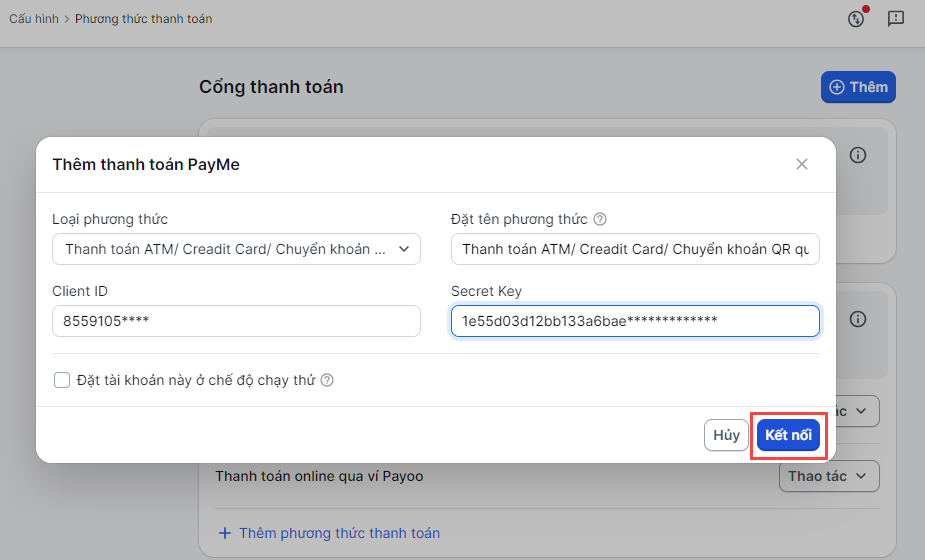Enable the chế độ chạy thử checkbox
This screenshot has width=925, height=560.
point(62,380)
